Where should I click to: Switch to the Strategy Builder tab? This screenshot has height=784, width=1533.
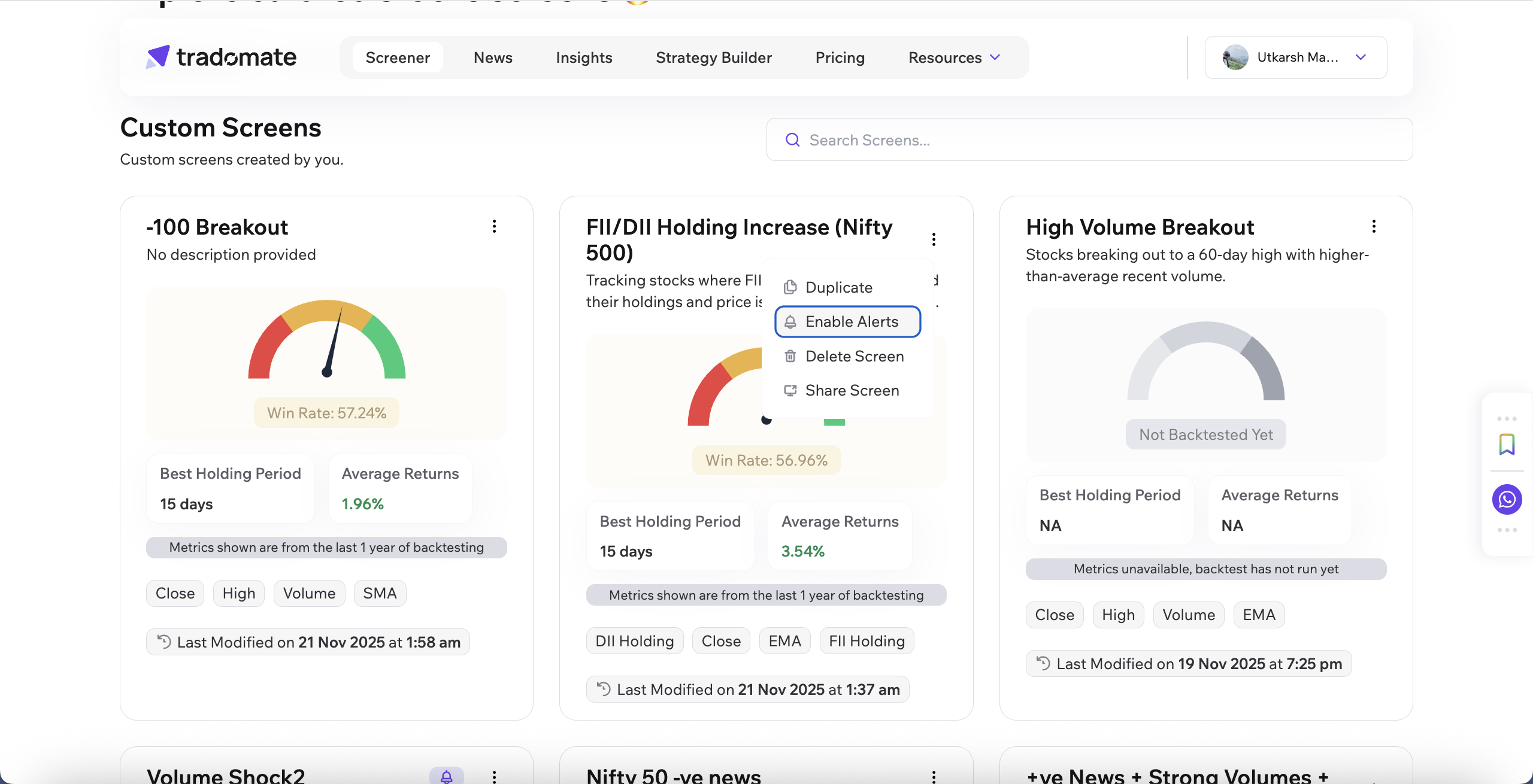[713, 57]
